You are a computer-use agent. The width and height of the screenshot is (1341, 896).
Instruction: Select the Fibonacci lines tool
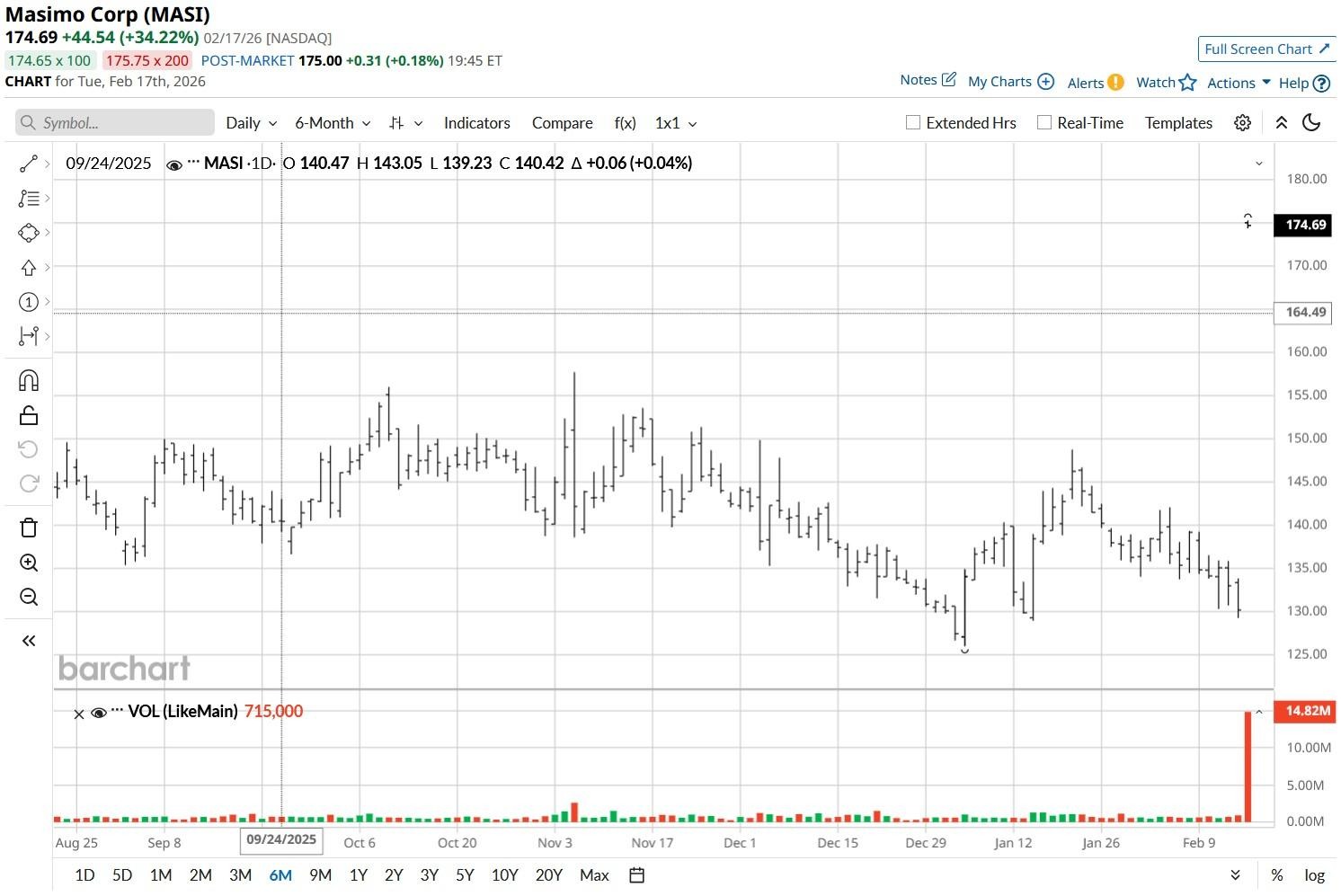(x=29, y=199)
